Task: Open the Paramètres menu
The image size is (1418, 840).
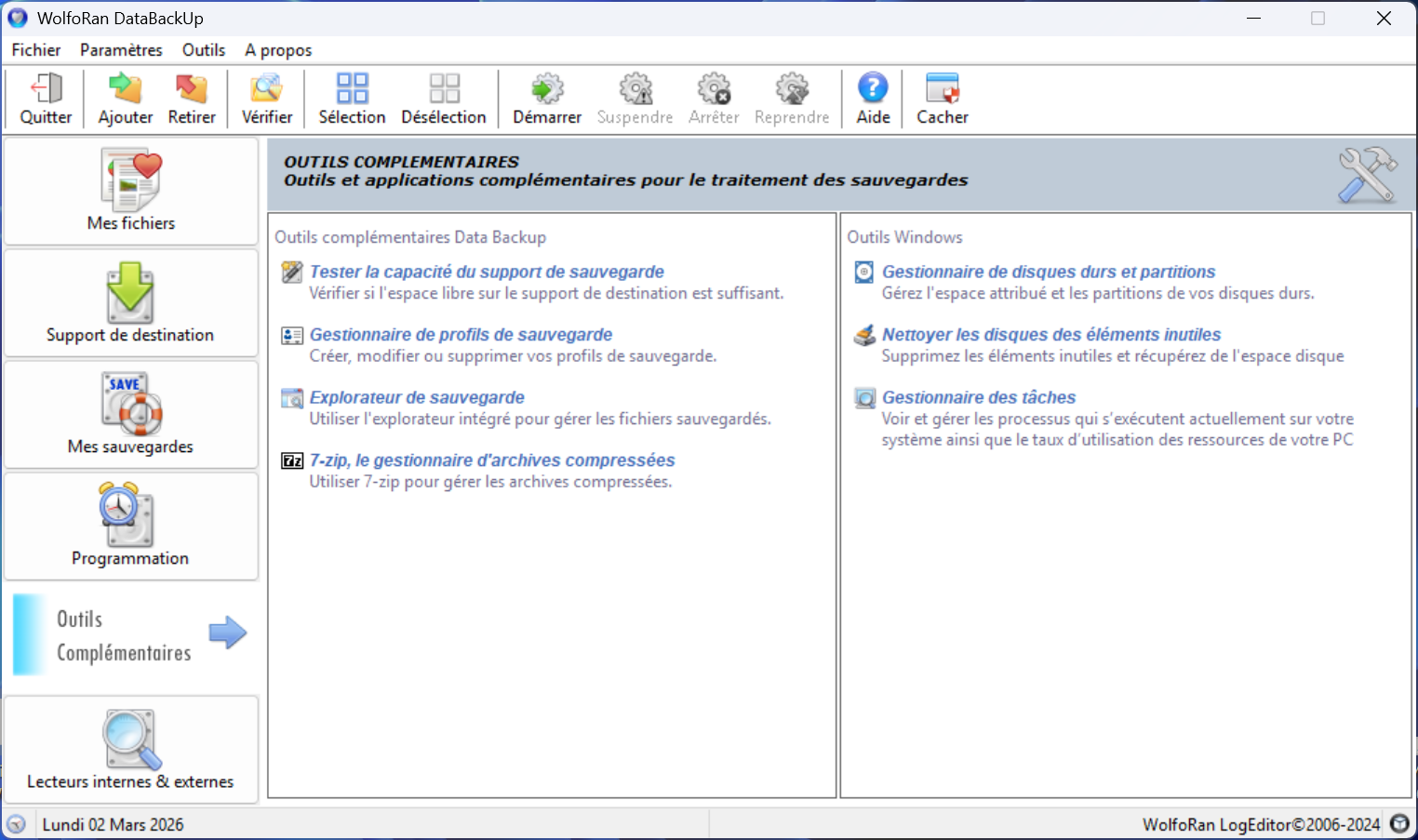Action: point(121,50)
